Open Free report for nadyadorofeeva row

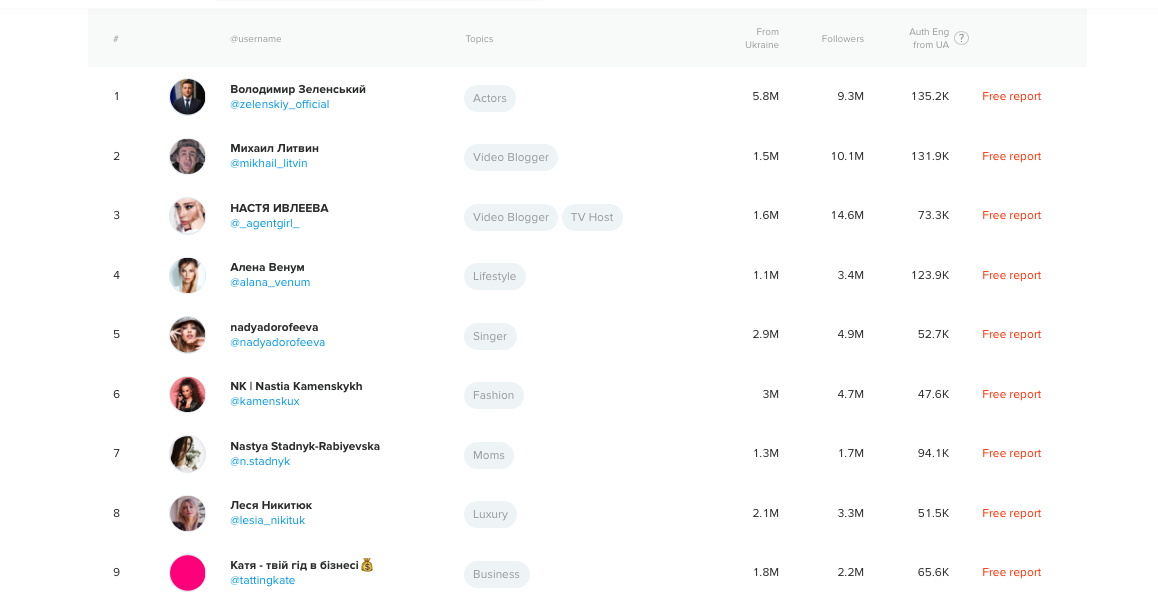point(1011,335)
